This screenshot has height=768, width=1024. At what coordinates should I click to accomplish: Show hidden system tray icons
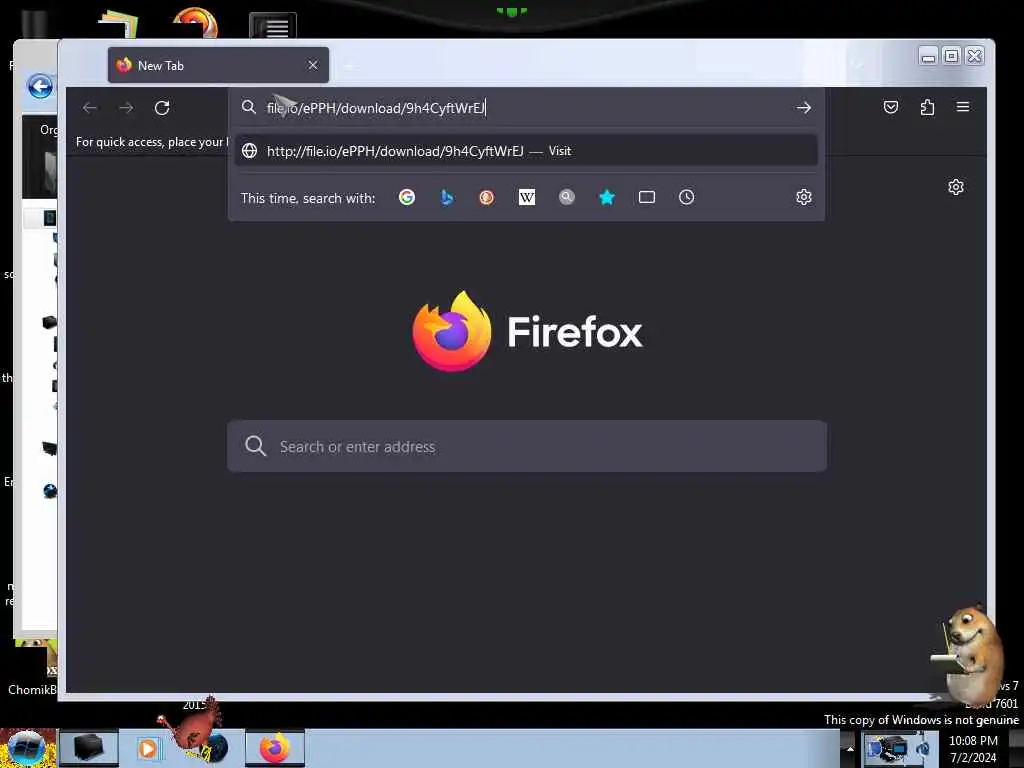pyautogui.click(x=849, y=748)
